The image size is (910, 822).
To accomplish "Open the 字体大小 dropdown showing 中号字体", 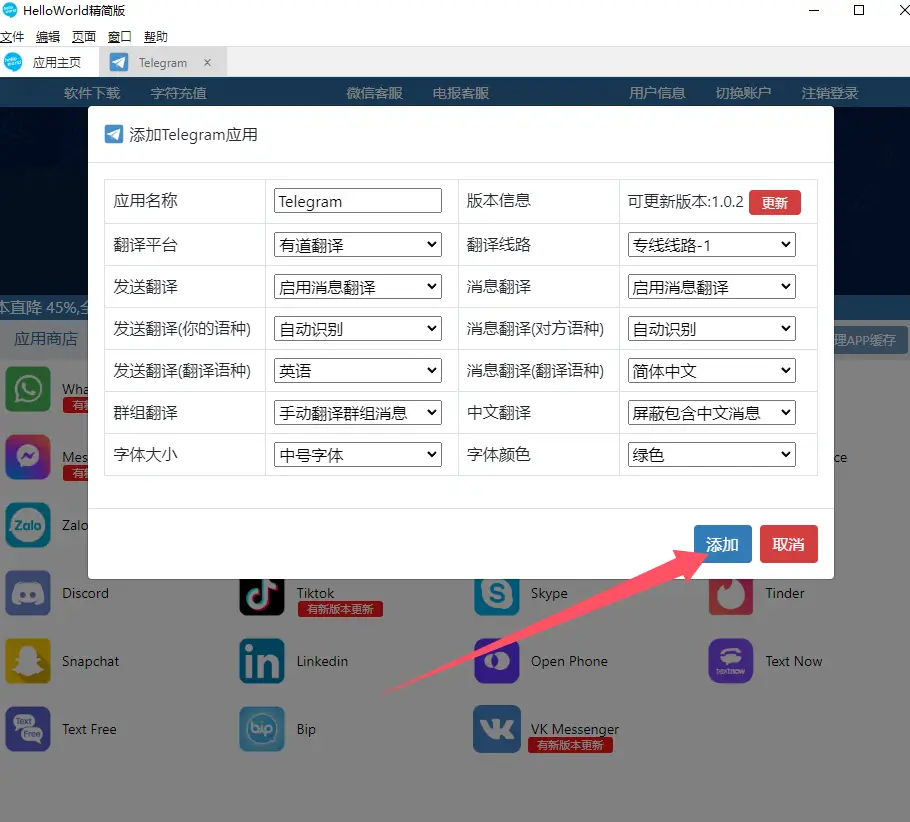I will click(358, 454).
